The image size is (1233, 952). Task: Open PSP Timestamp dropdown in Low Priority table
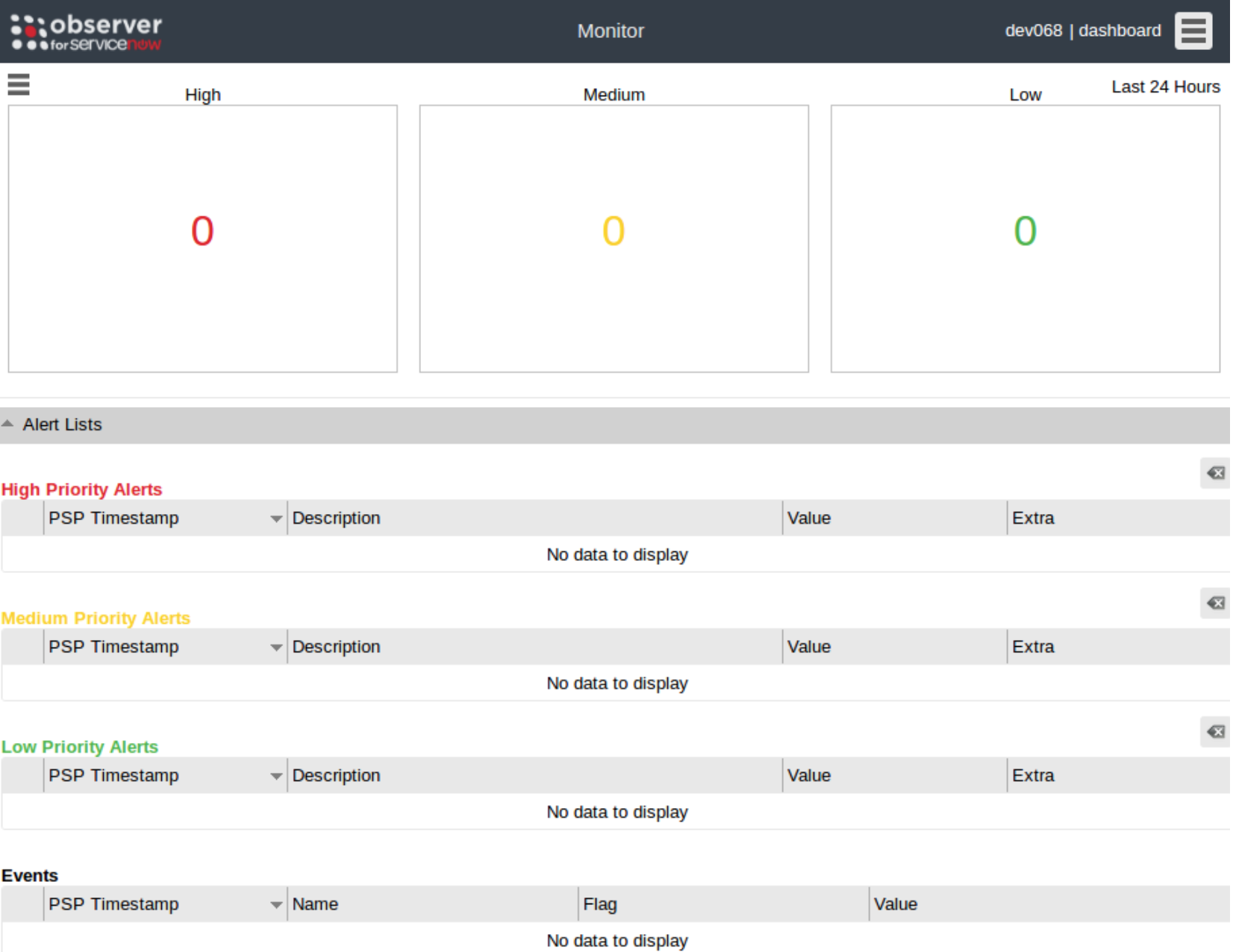coord(275,776)
